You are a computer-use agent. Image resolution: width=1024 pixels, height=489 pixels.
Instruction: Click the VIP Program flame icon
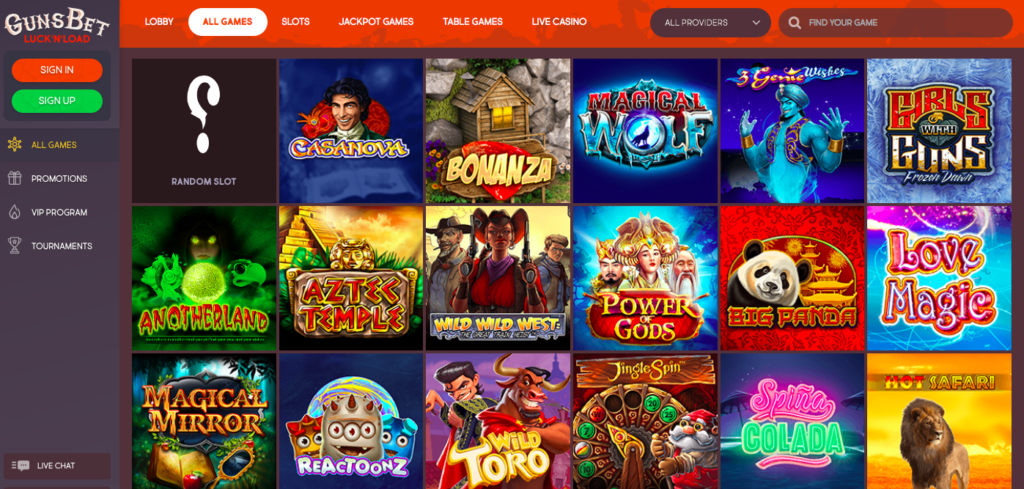(14, 212)
